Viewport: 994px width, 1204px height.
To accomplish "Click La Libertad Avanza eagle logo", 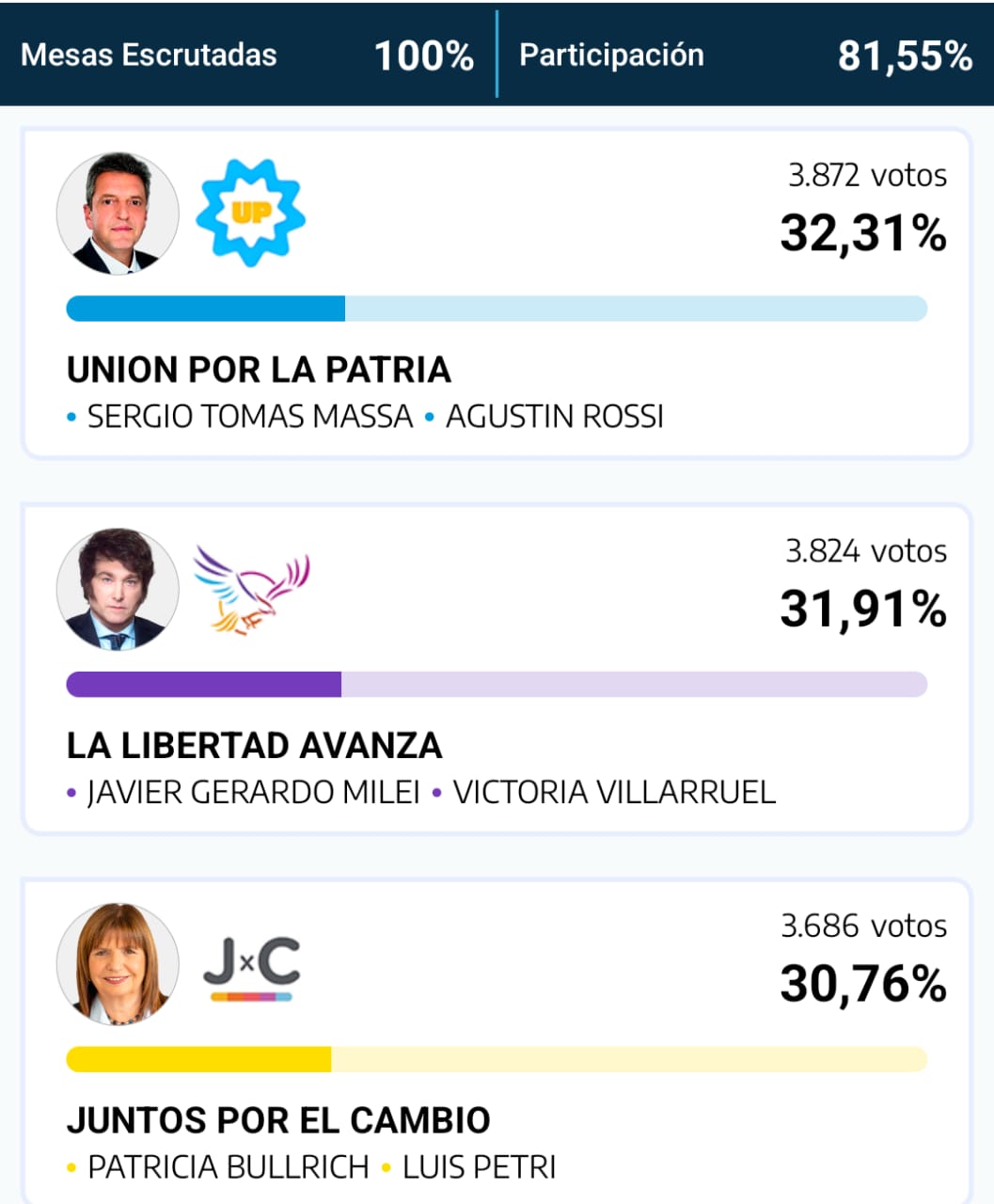I will [x=252, y=590].
